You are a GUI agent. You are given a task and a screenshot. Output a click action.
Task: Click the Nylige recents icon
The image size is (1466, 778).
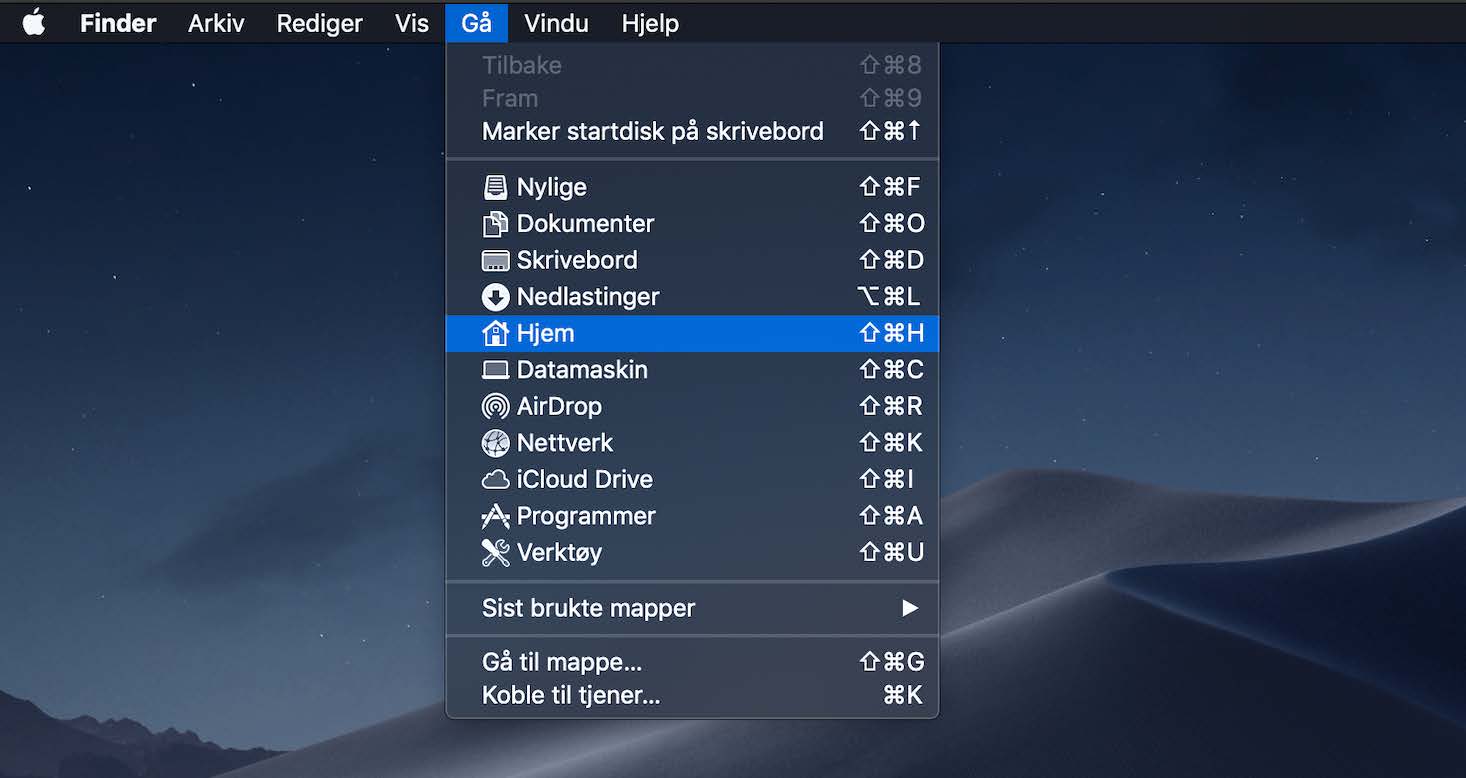click(495, 187)
